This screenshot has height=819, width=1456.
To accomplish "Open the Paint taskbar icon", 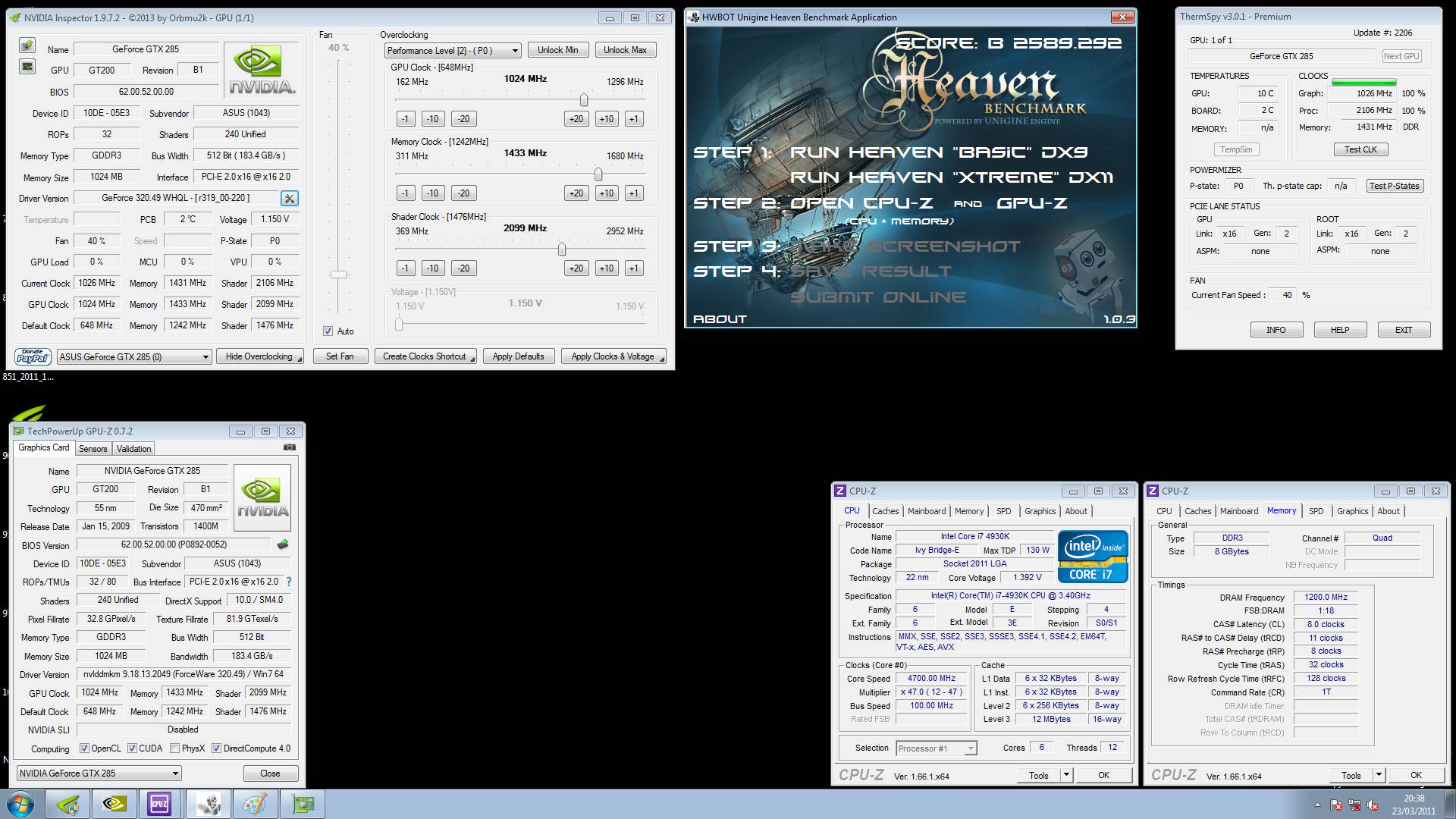I will [x=256, y=804].
